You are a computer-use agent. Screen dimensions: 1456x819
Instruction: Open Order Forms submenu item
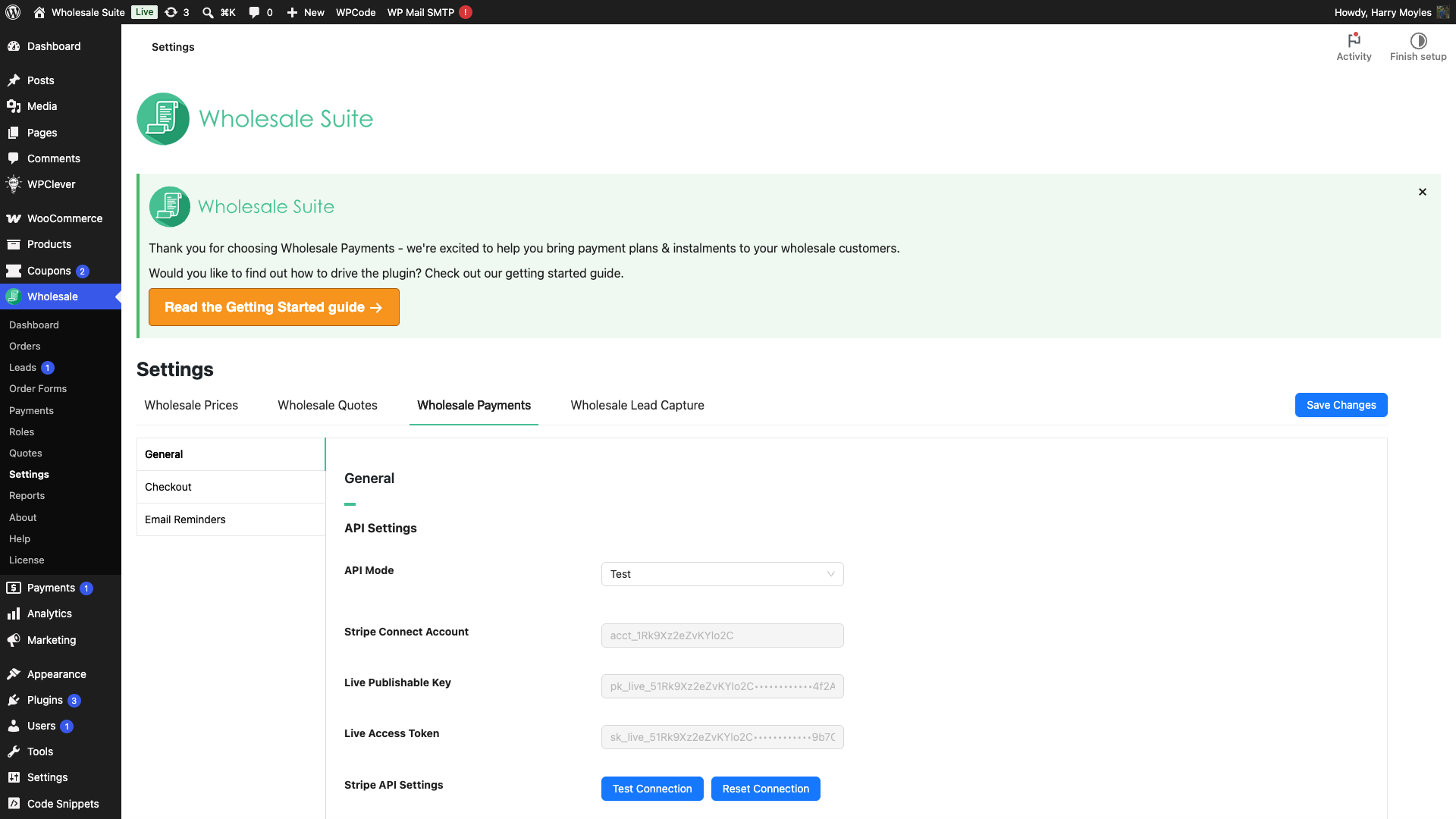coord(38,388)
